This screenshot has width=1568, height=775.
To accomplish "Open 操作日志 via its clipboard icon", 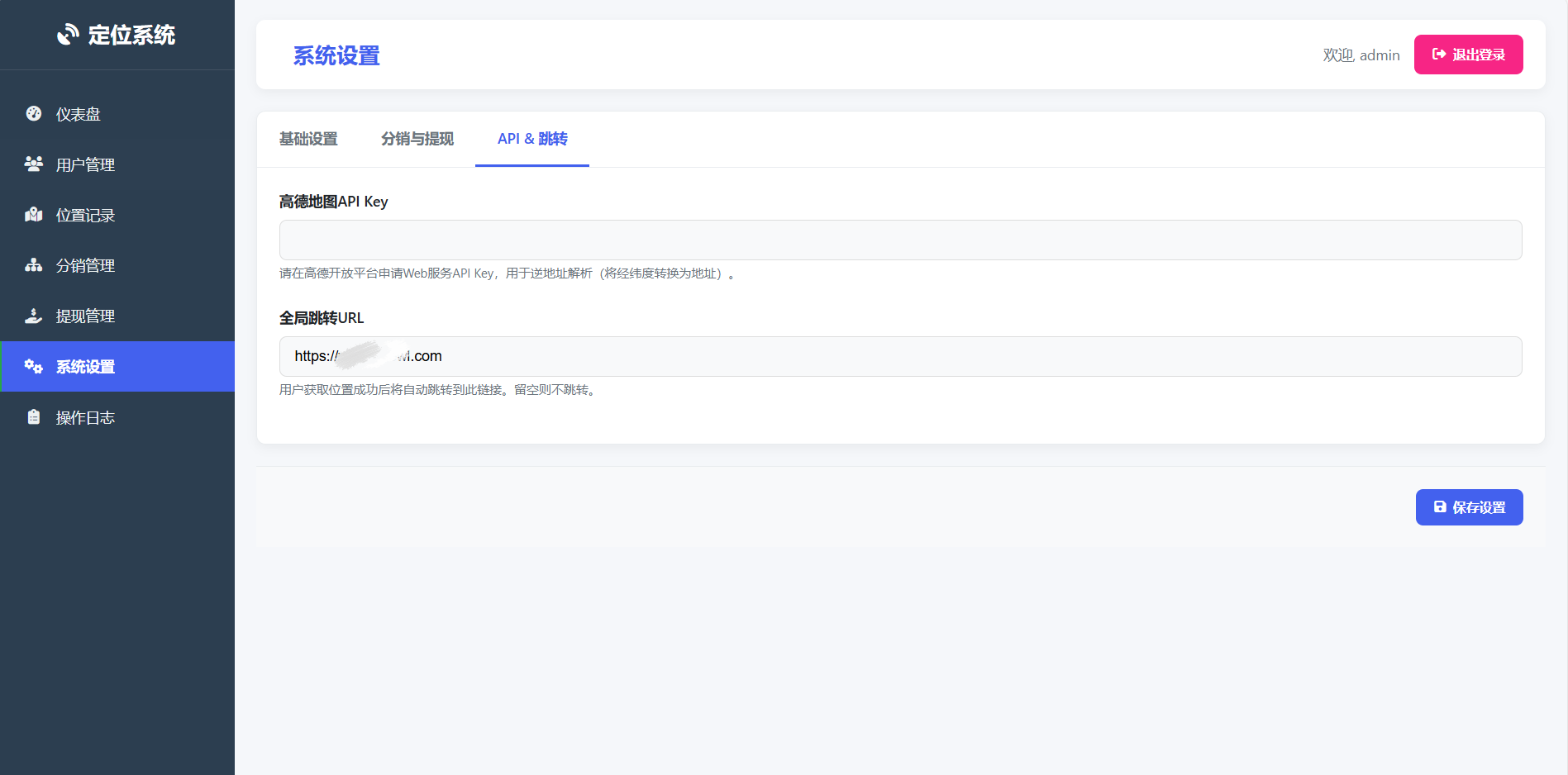I will coord(33,416).
